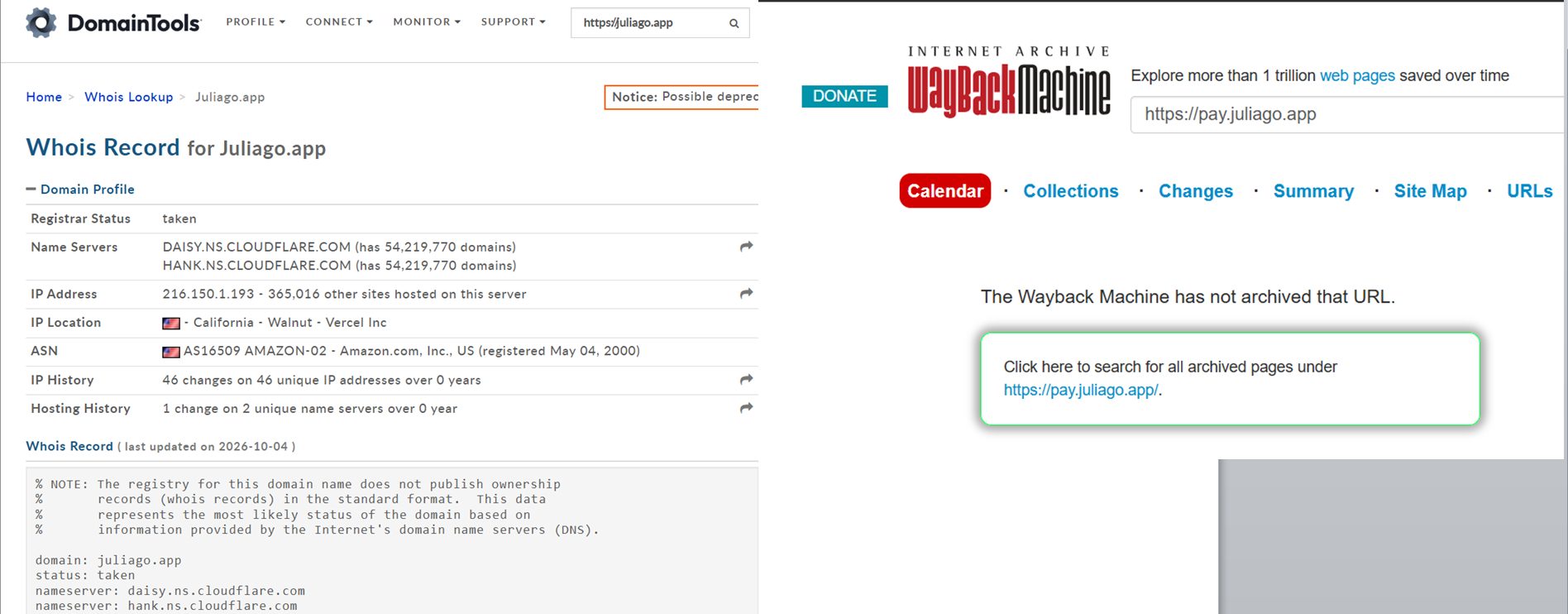Click the 'California - Walnut - Vercel Inc' text
The width and height of the screenshot is (1568, 614).
[289, 323]
